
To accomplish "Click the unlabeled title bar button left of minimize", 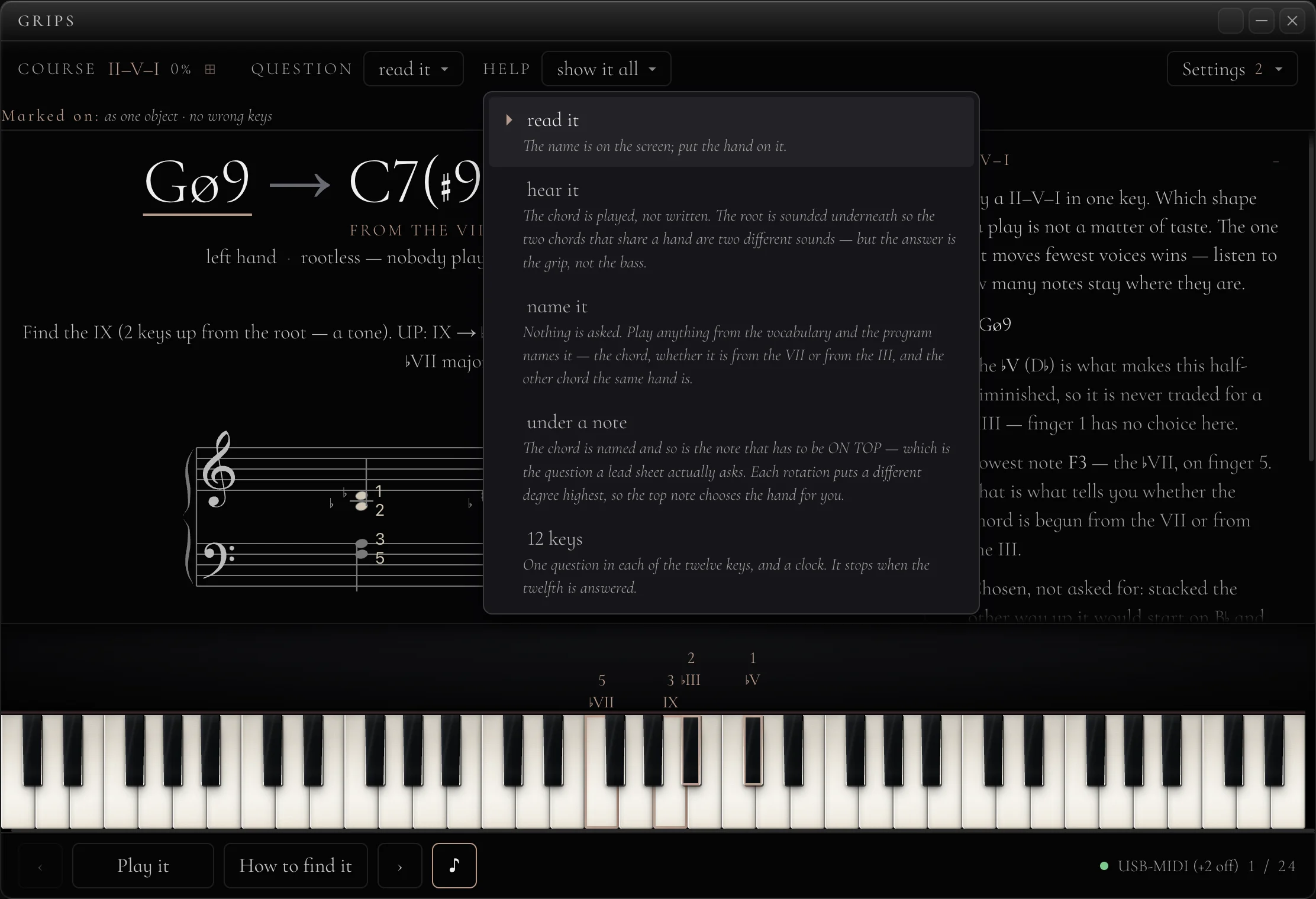I will (1230, 21).
